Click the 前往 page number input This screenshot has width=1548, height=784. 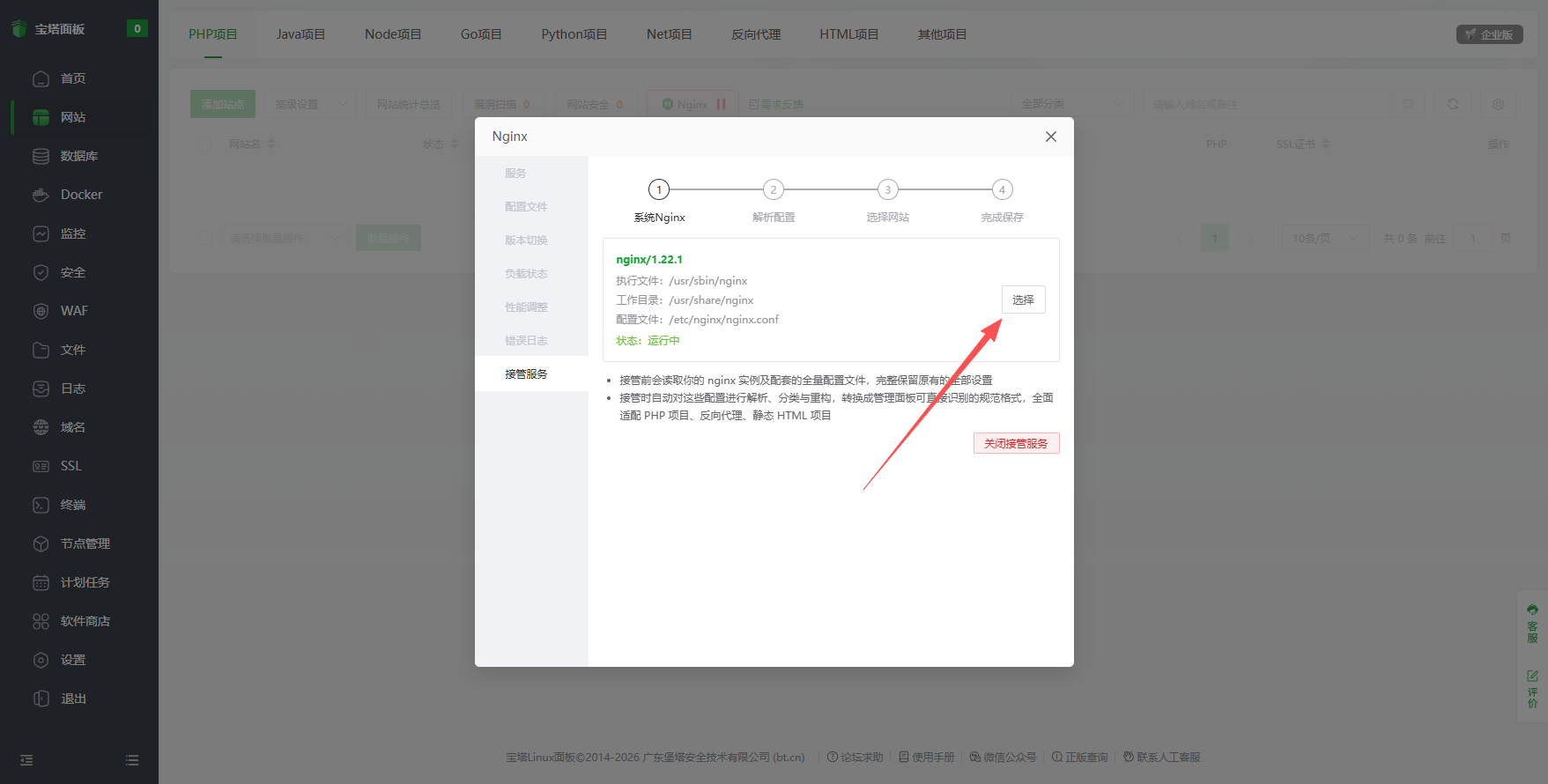[1472, 238]
